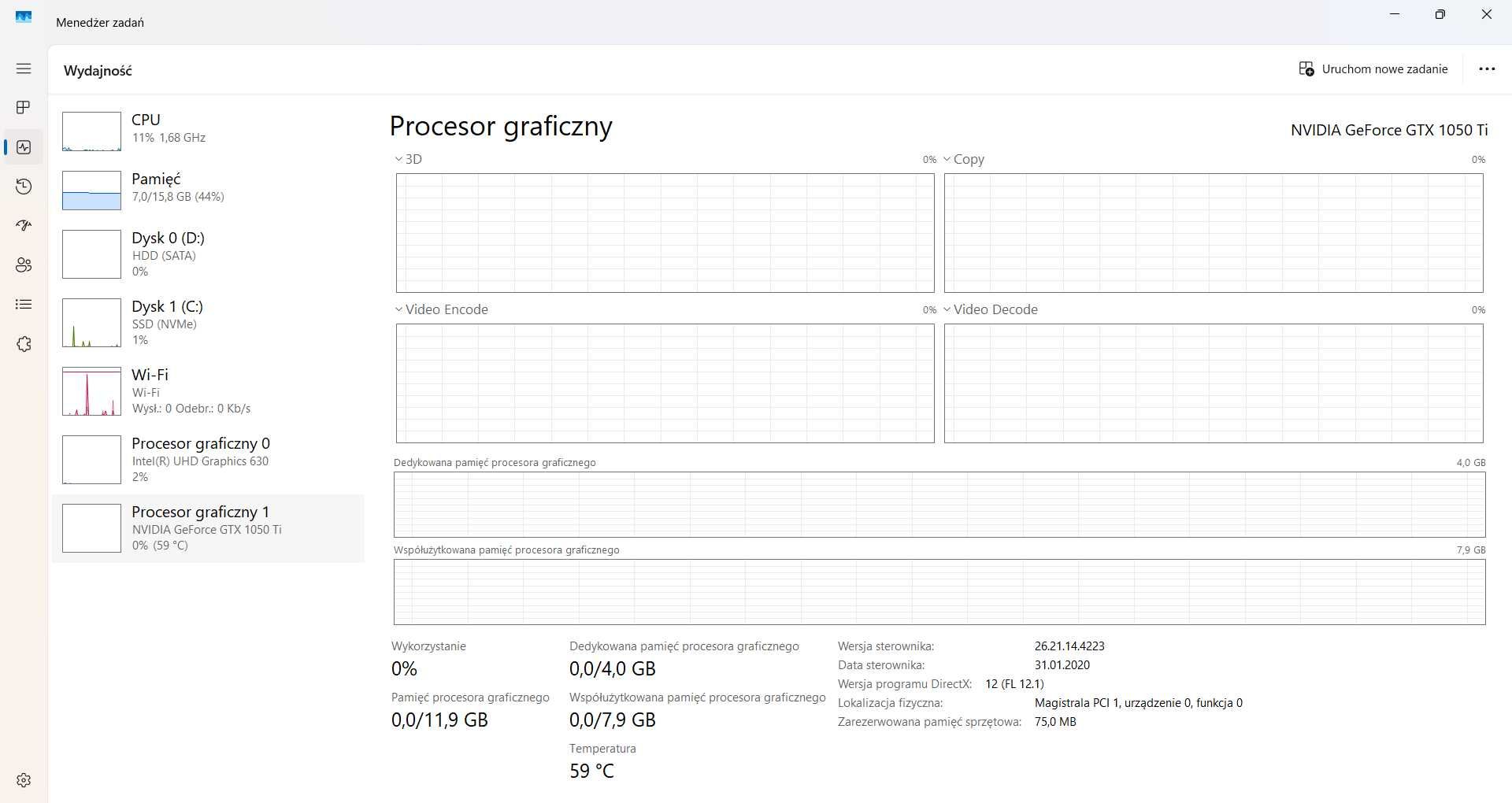Click 'SSD (NVMe)' disk type text

[164, 324]
